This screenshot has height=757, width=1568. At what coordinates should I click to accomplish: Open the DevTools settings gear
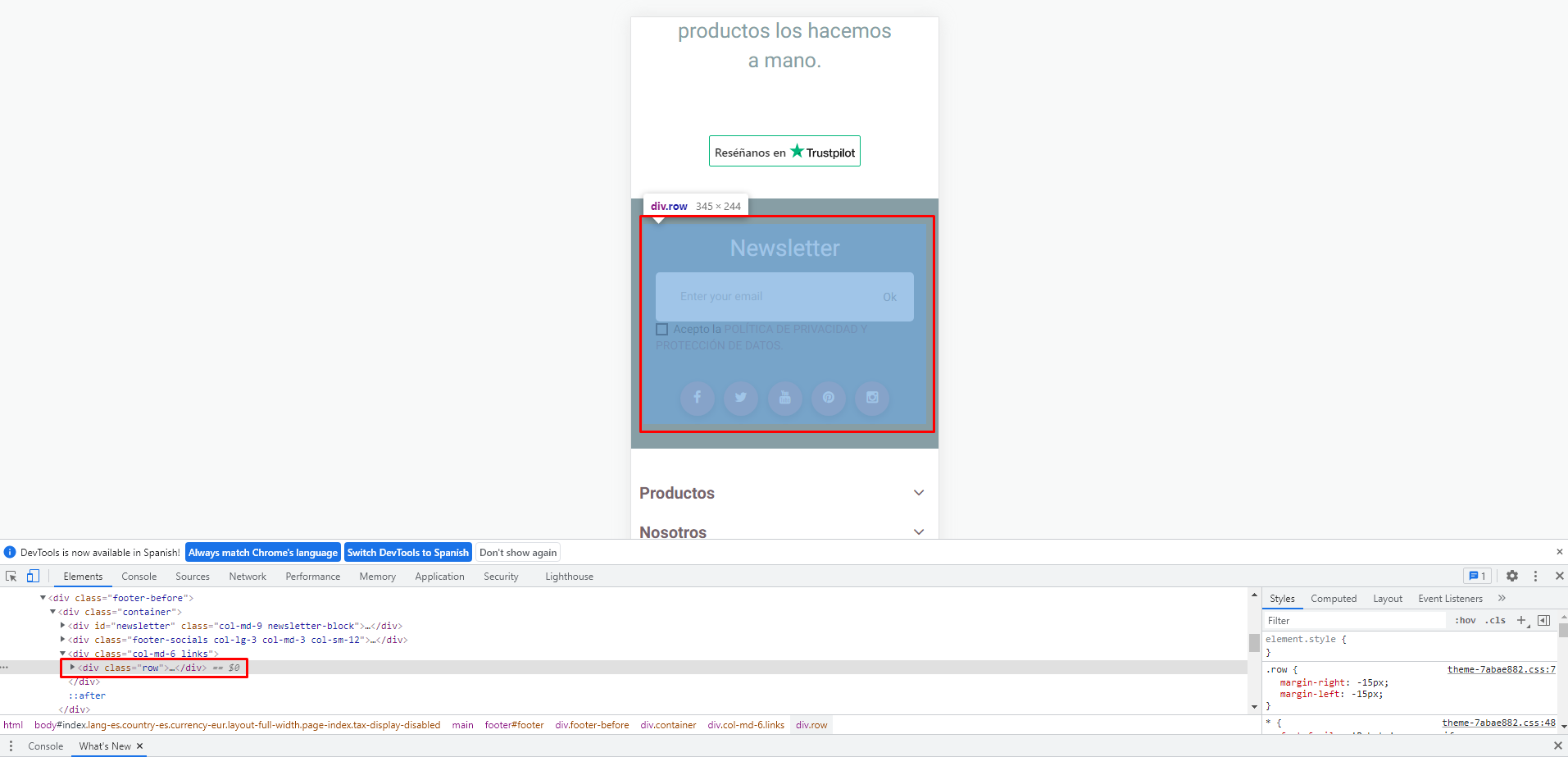tap(1512, 577)
